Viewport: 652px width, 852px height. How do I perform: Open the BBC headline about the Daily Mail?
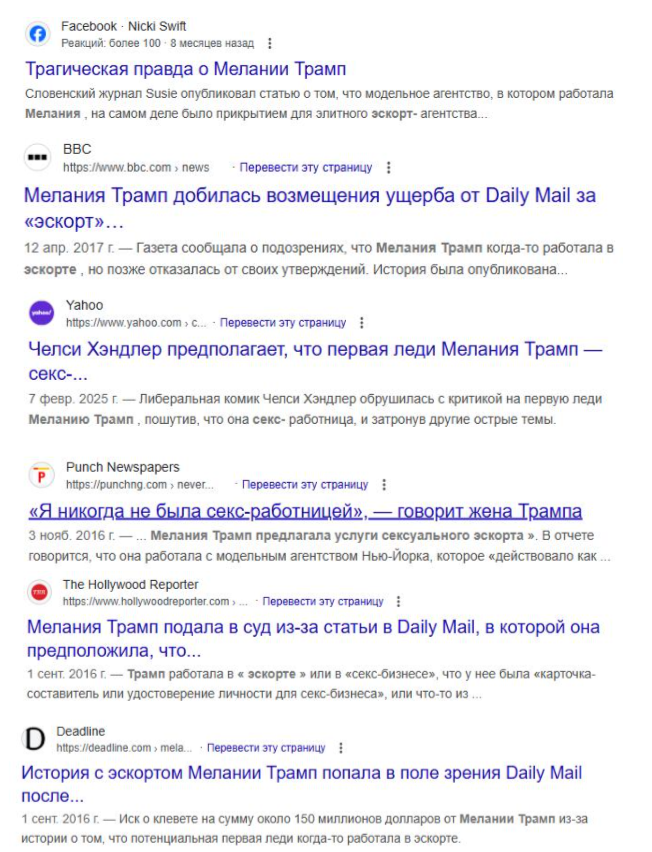pyautogui.click(x=310, y=208)
